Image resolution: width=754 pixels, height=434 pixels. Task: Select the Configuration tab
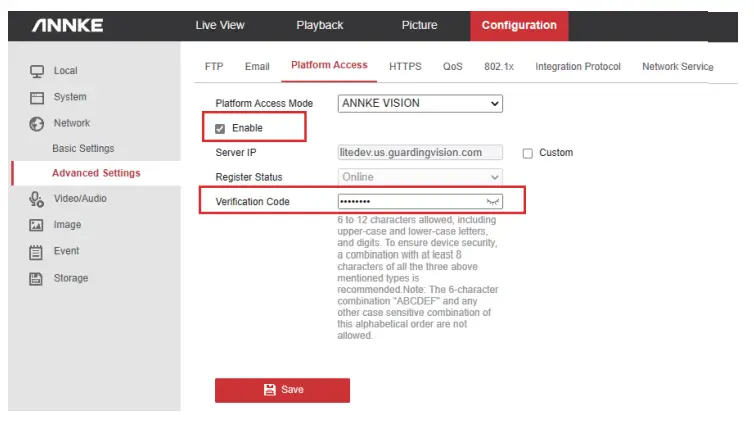coord(519,25)
